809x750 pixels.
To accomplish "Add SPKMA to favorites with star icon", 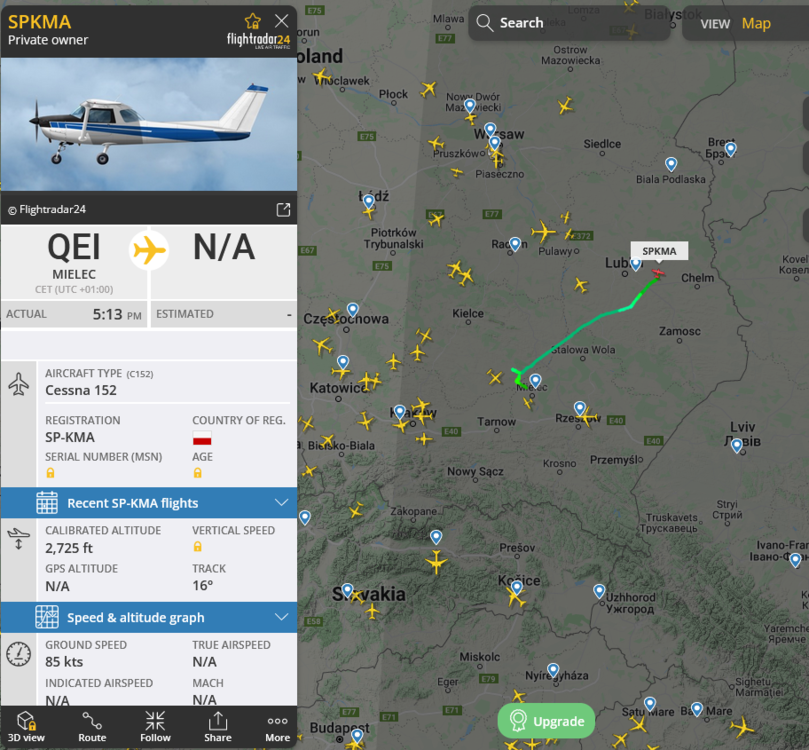I will pyautogui.click(x=253, y=21).
